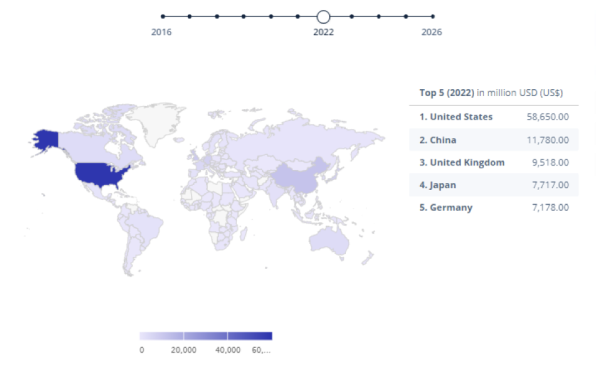Click the circular 2022 timeline handle

click(323, 17)
